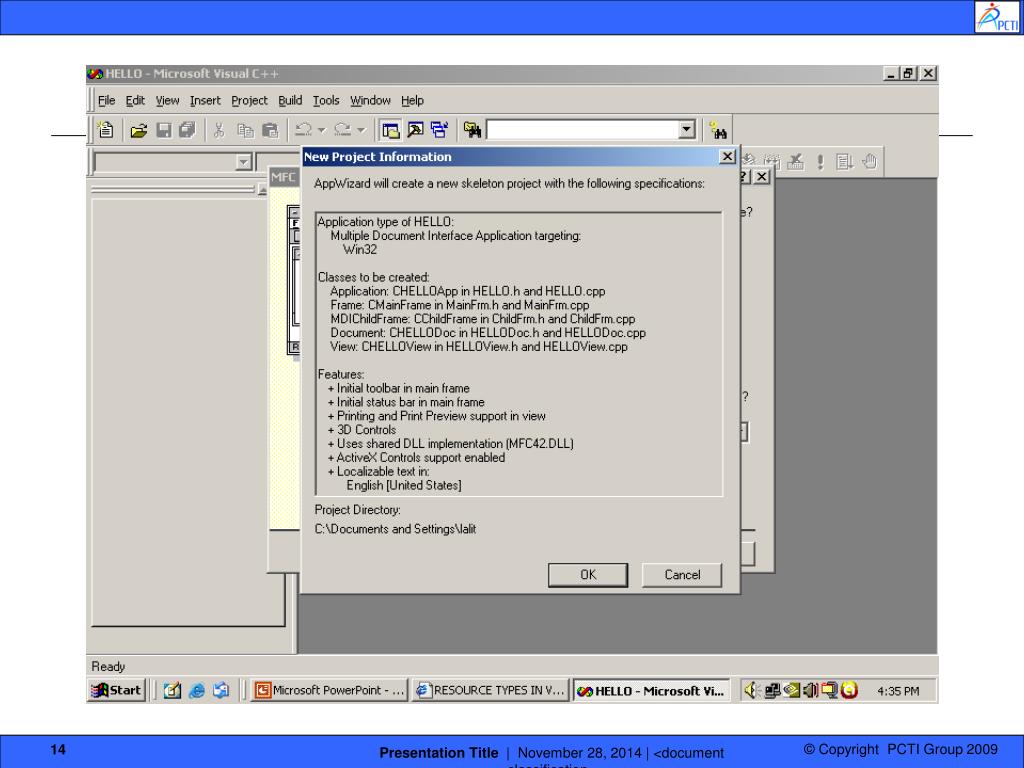Click the 'ActiveX Controls support enabled' line
1024x768 pixels.
click(x=416, y=458)
